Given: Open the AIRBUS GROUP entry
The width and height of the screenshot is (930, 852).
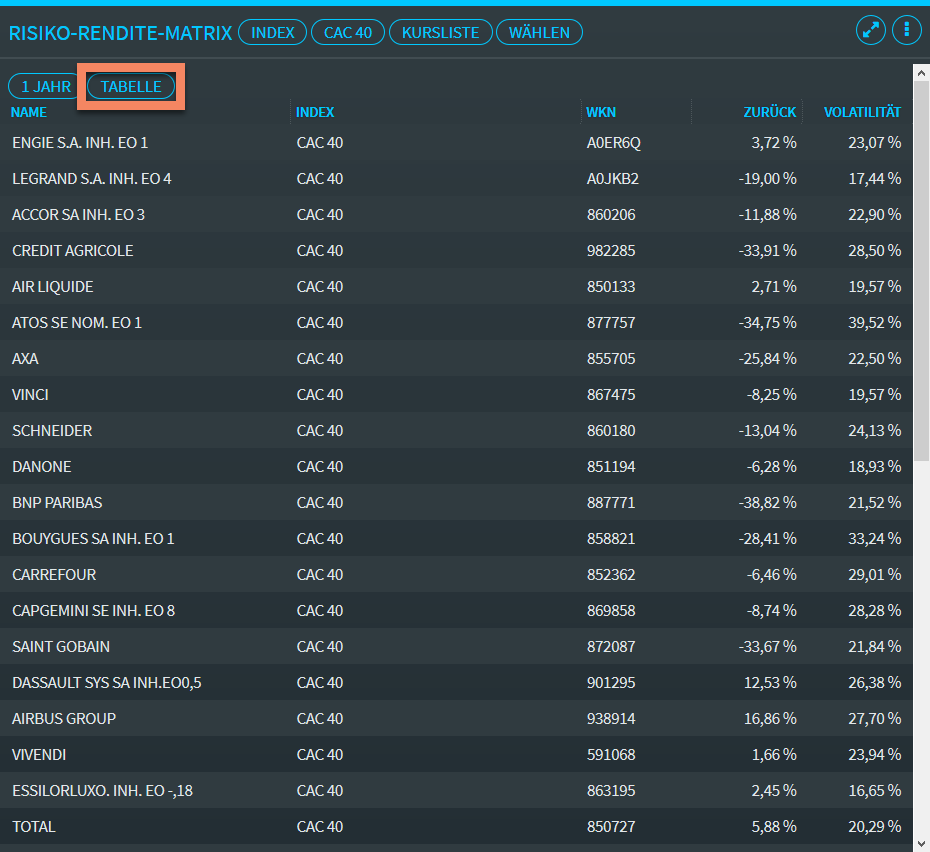Looking at the screenshot, I should pos(64,719).
